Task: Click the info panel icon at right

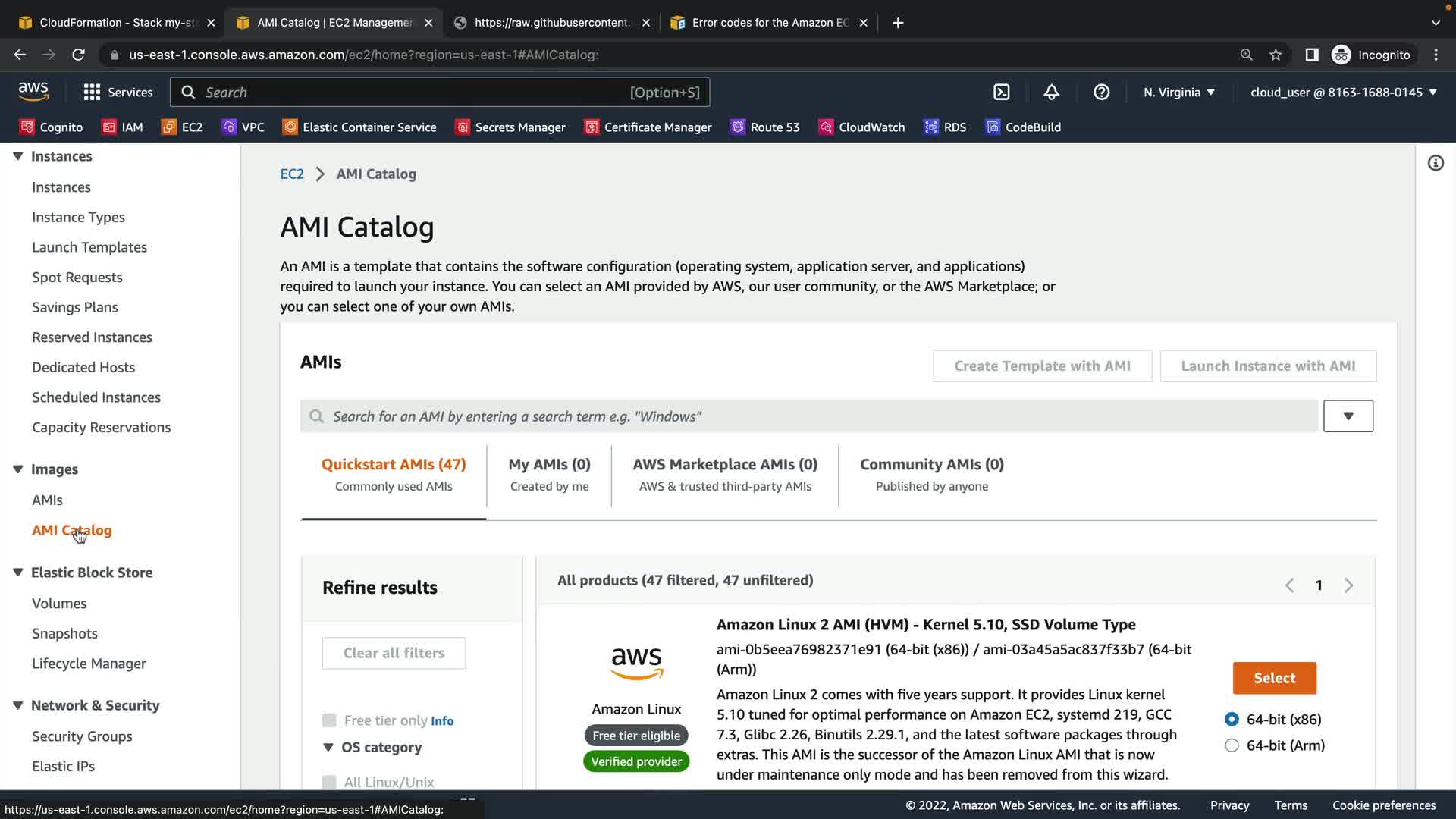Action: 1435,163
